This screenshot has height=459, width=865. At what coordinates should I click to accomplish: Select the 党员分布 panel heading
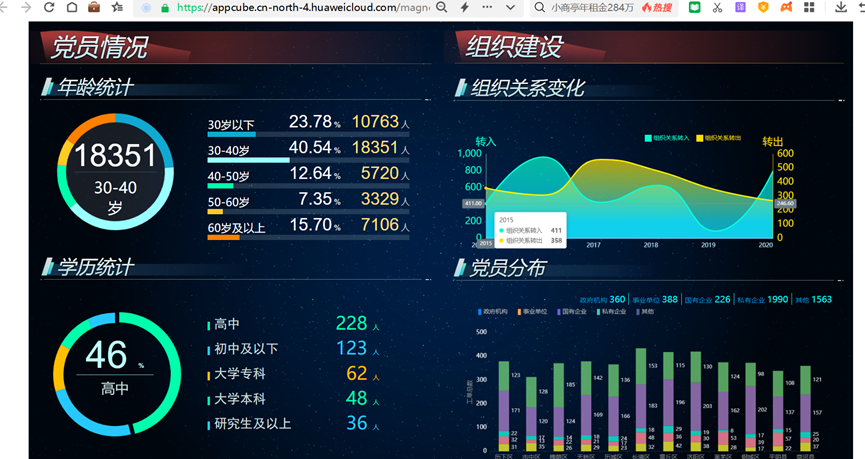coord(508,268)
